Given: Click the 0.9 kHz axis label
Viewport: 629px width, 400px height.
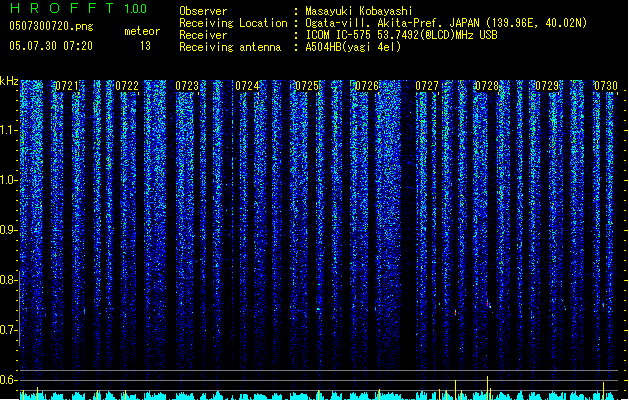Looking at the screenshot, I should [x=8, y=230].
